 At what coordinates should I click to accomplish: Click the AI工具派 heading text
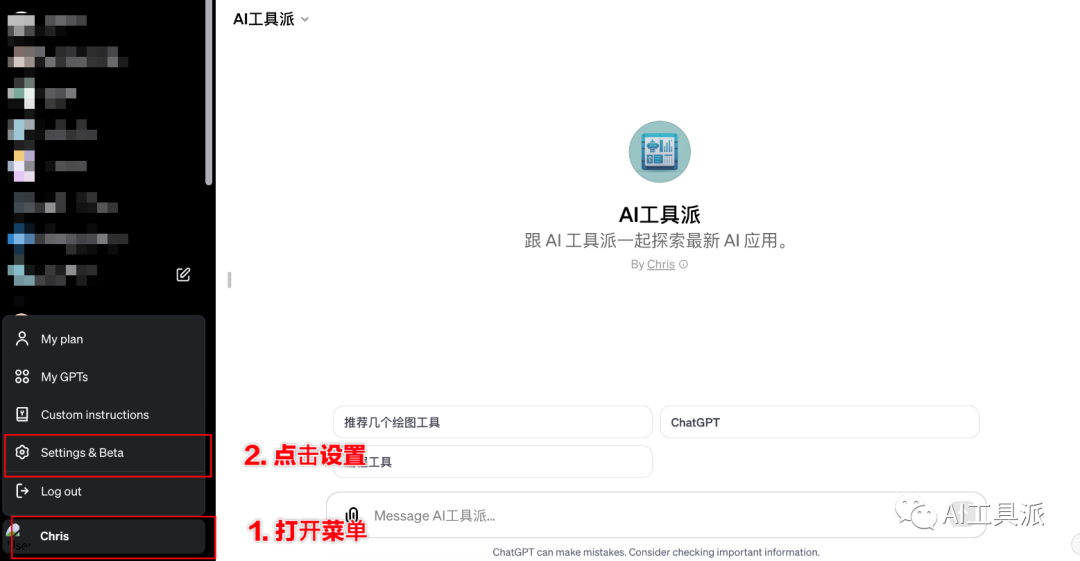pyautogui.click(x=659, y=214)
